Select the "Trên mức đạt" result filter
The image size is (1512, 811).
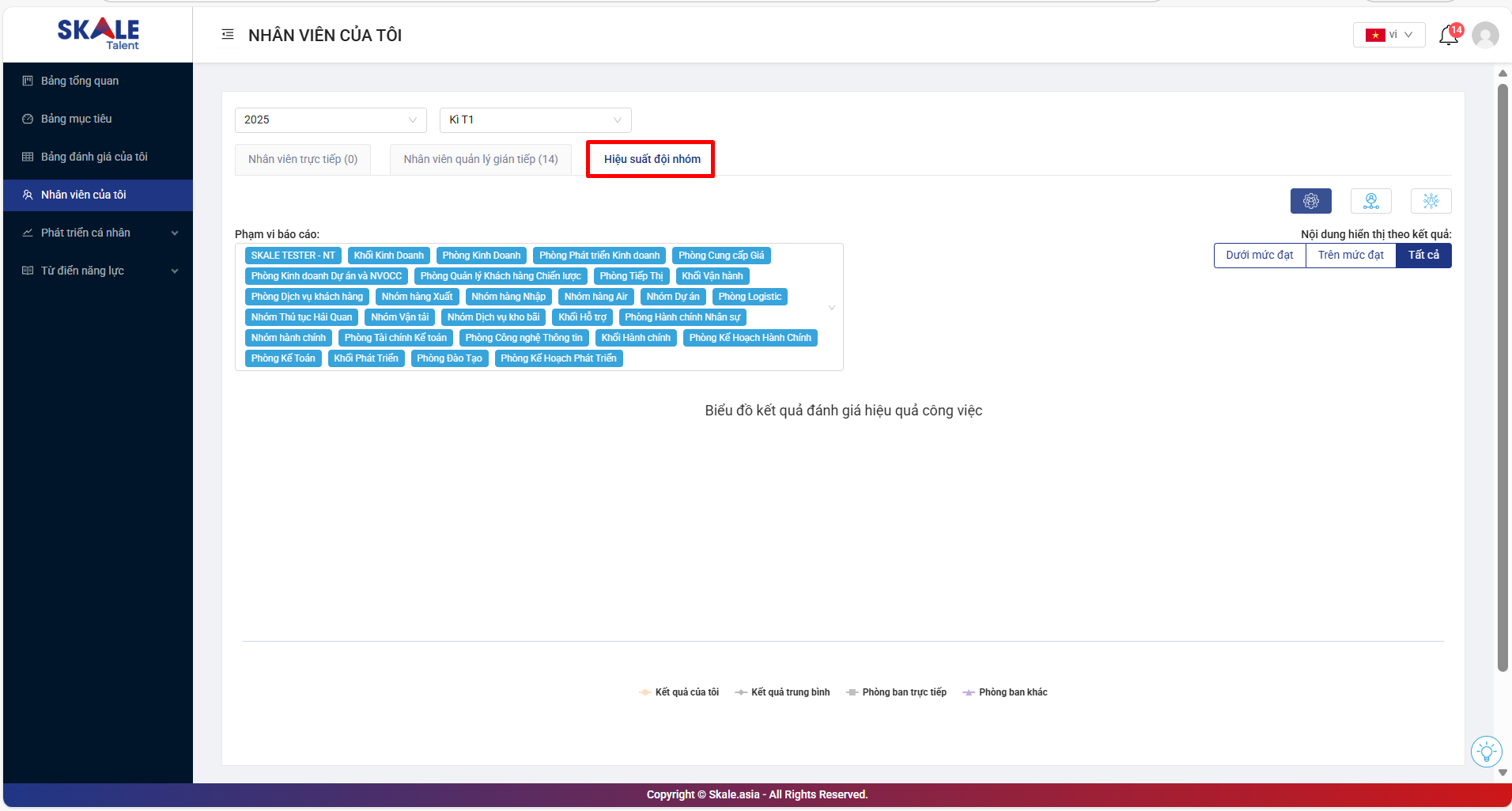click(1350, 256)
